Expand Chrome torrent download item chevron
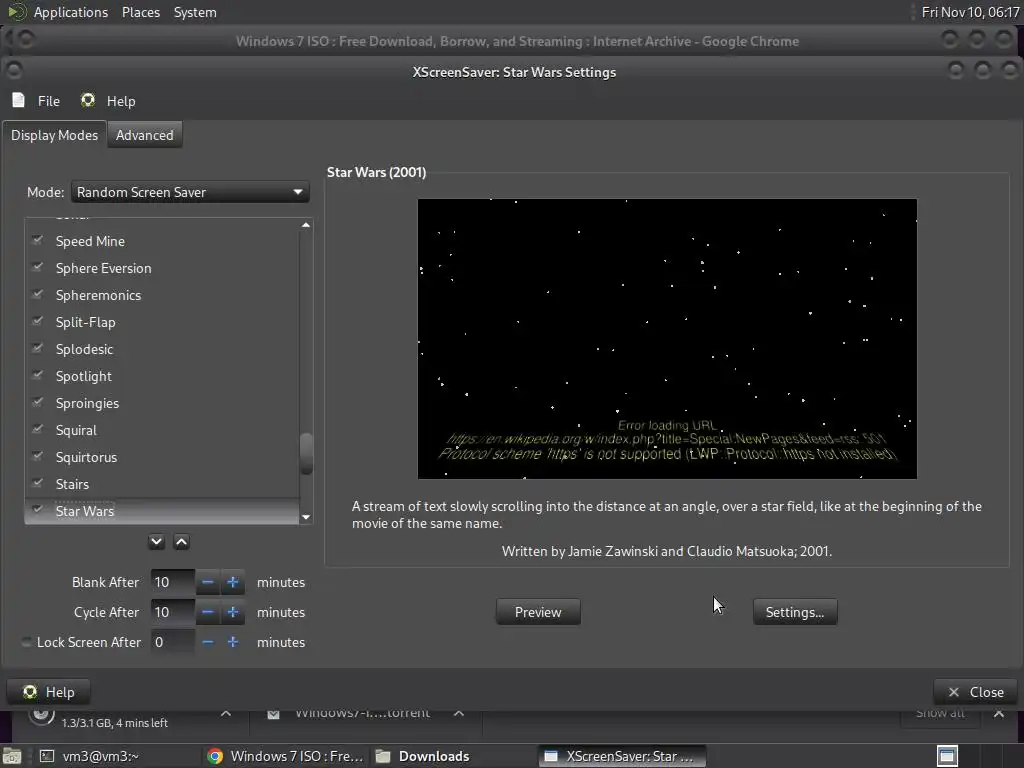Viewport: 1024px width, 768px height. [x=459, y=713]
